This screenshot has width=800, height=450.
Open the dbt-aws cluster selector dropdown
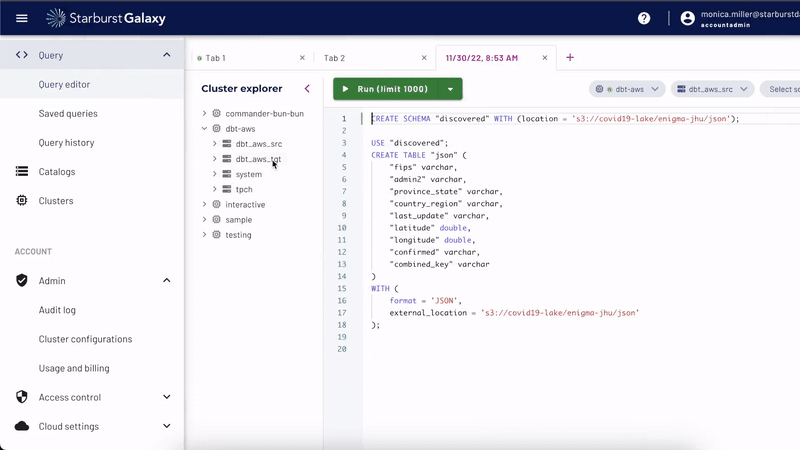click(627, 89)
